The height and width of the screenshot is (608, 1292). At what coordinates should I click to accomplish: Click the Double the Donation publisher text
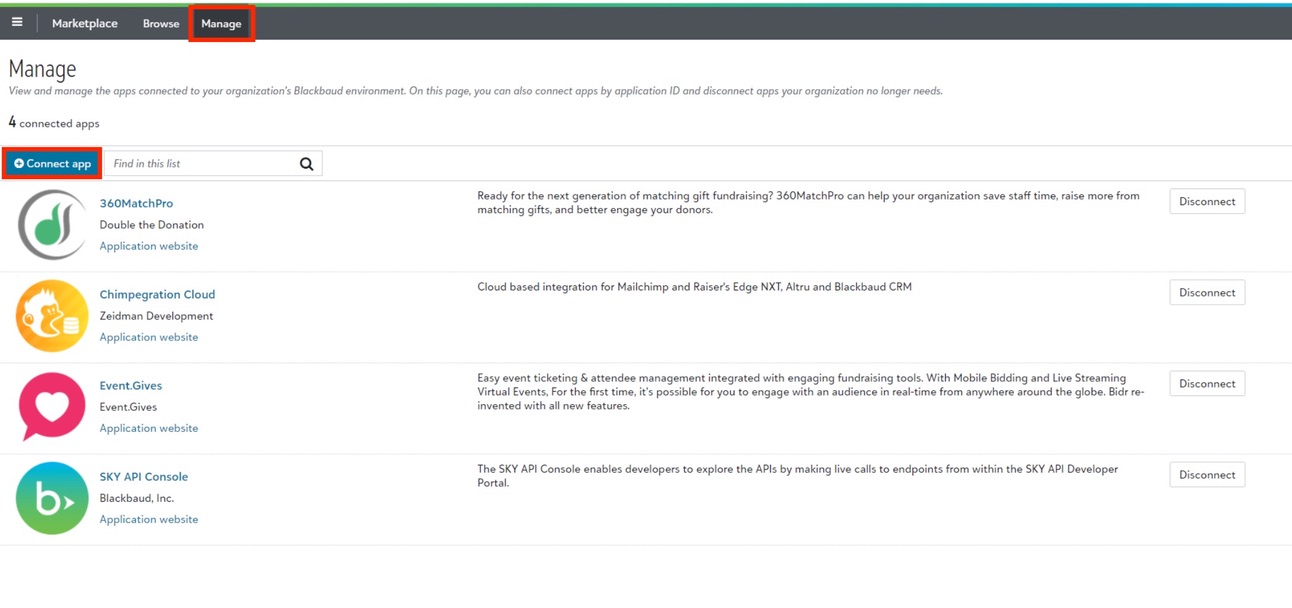coord(152,225)
